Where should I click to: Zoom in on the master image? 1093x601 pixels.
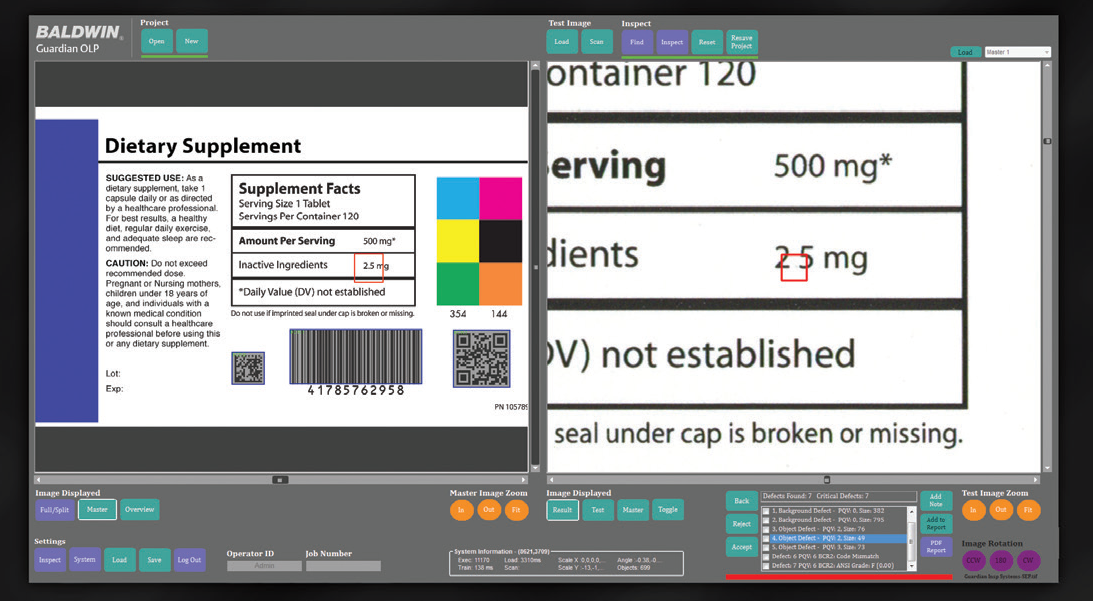(461, 510)
